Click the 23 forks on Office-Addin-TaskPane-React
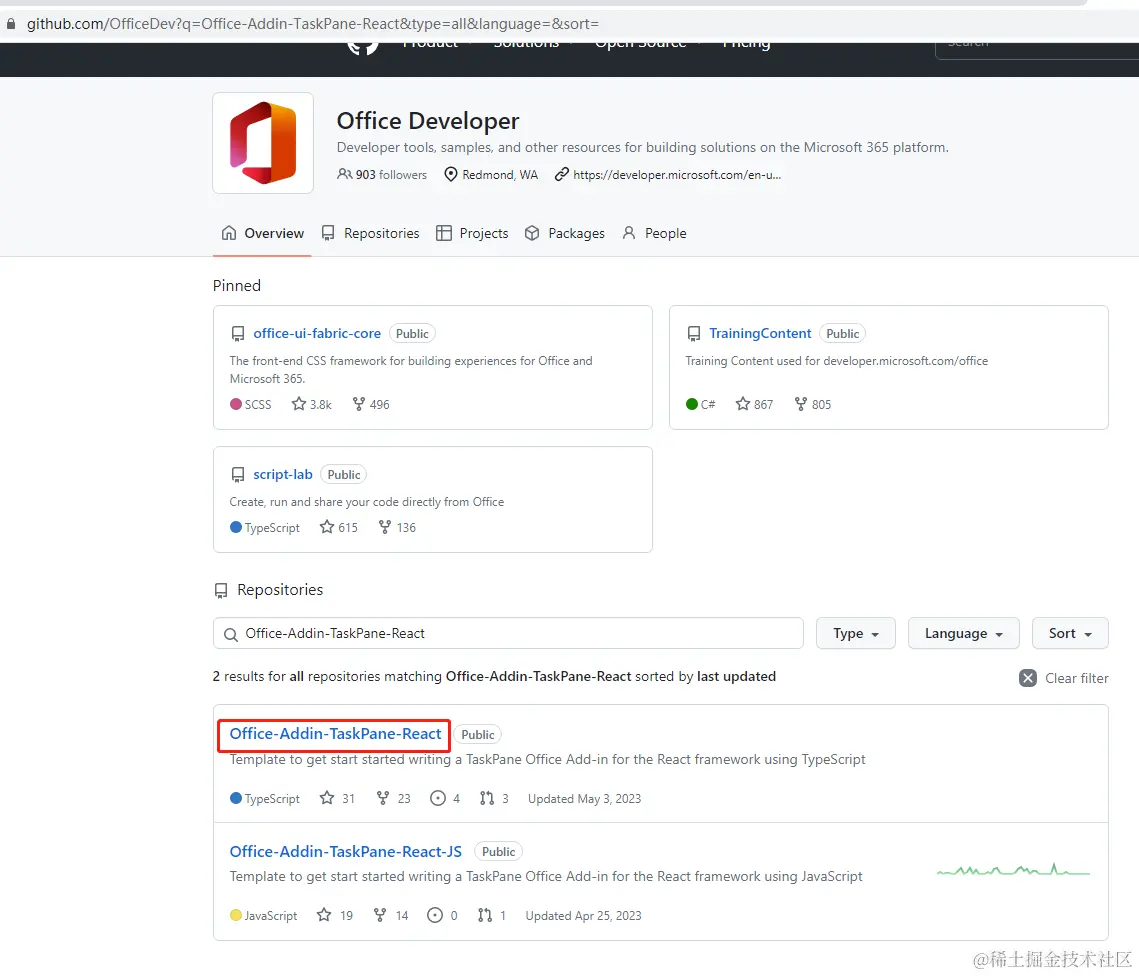Viewport: 1139px width, 976px height. click(x=393, y=799)
